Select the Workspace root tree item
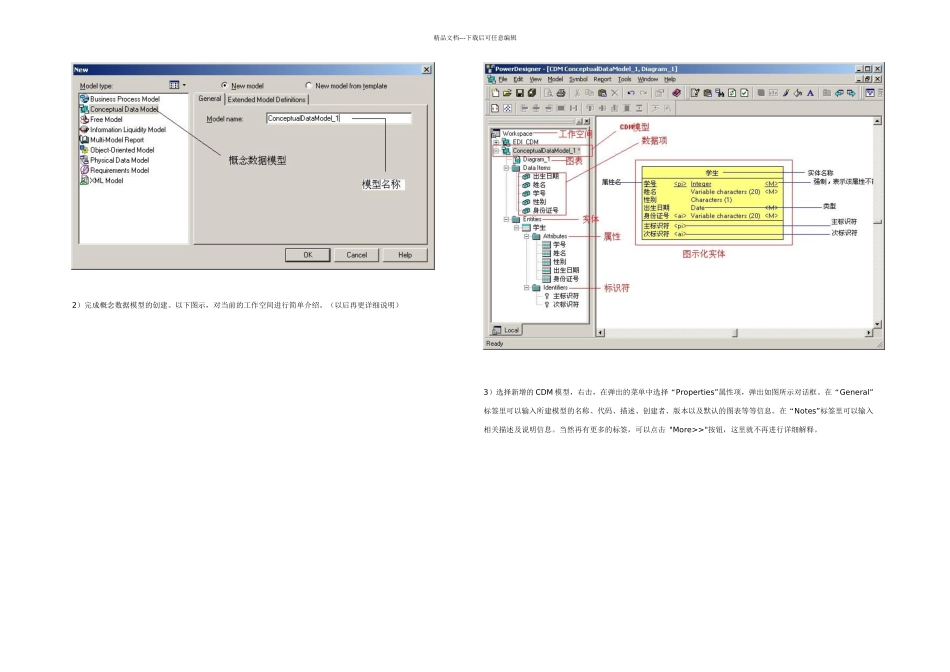 (512, 133)
